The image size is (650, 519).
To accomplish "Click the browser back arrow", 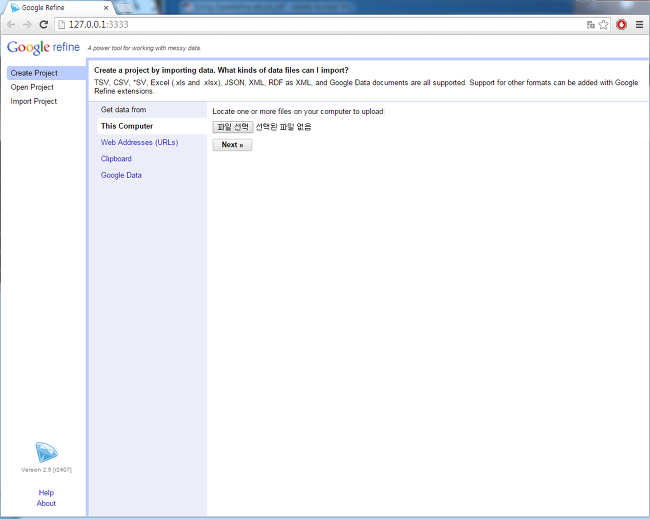I will coord(11,25).
